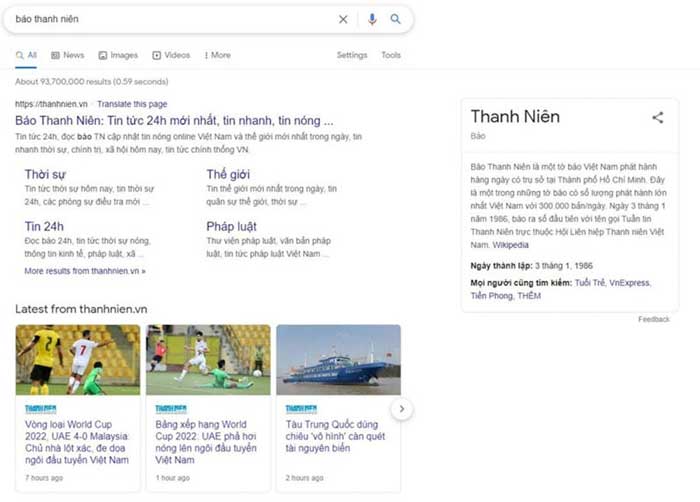Image resolution: width=700 pixels, height=502 pixels.
Task: Click THÊM to see more related searches
Action: click(x=529, y=296)
